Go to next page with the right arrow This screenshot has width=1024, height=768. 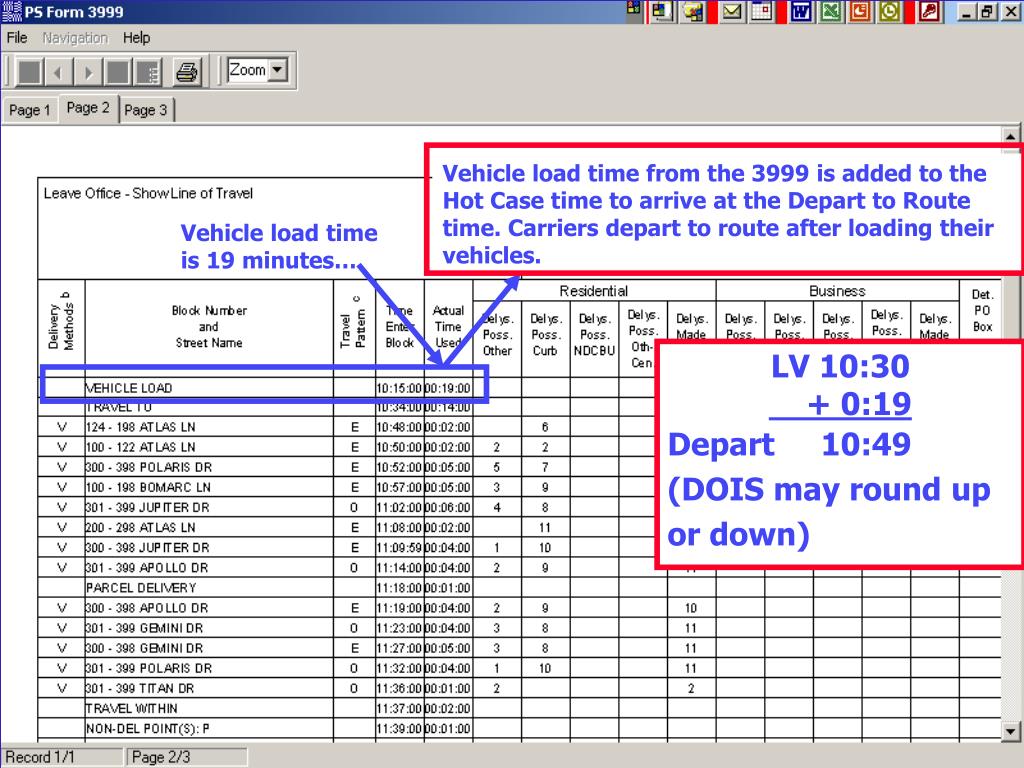[89, 72]
